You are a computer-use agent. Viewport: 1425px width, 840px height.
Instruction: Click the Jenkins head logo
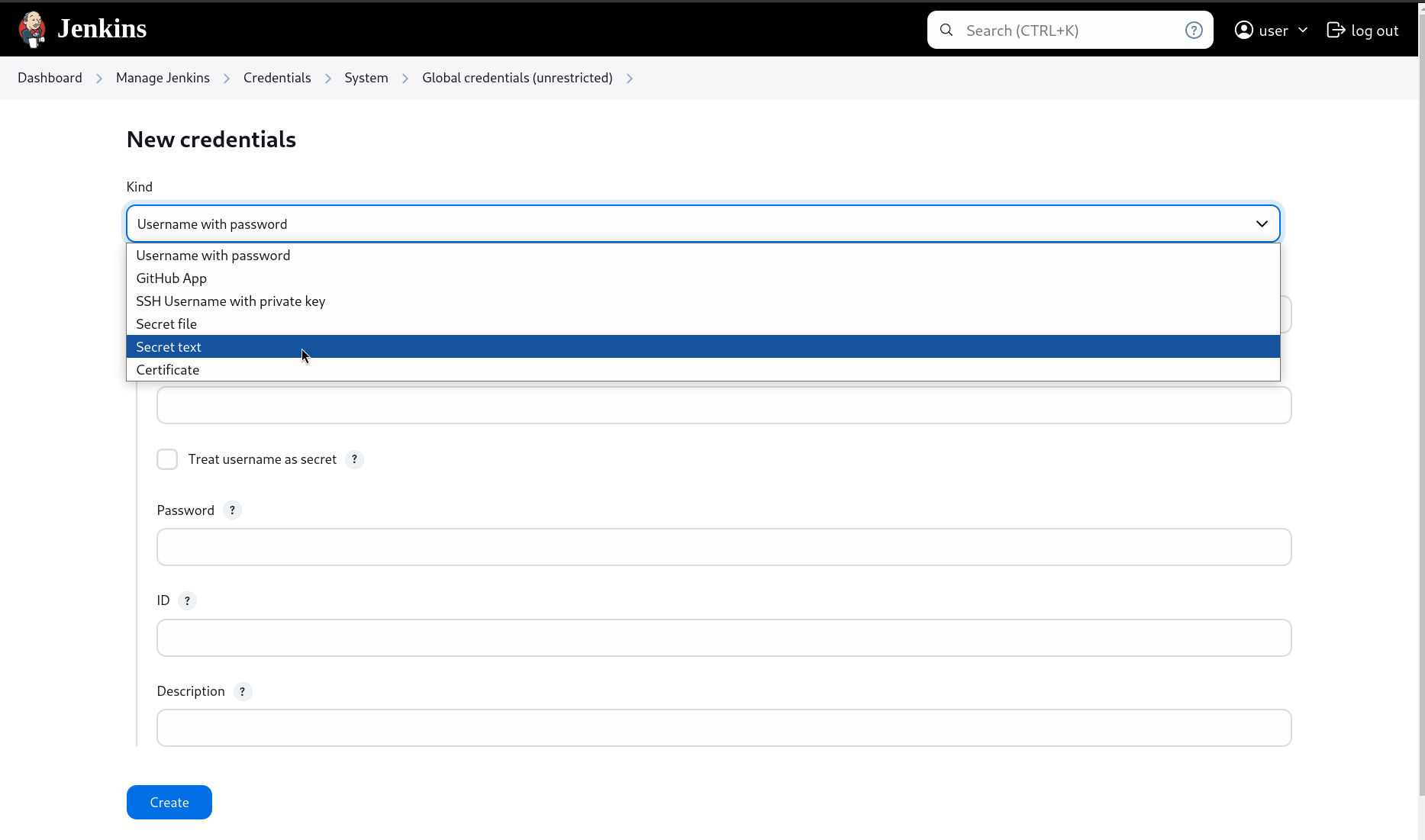(32, 29)
